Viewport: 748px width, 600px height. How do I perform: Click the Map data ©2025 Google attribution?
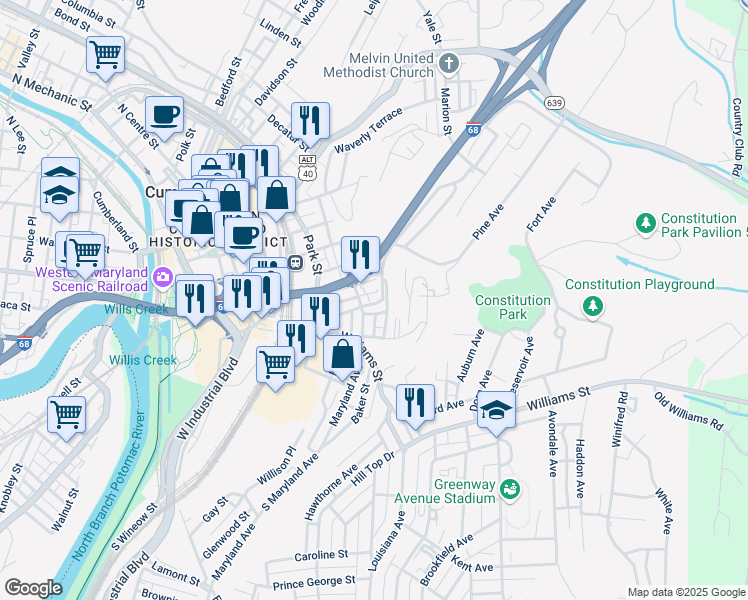[x=686, y=593]
